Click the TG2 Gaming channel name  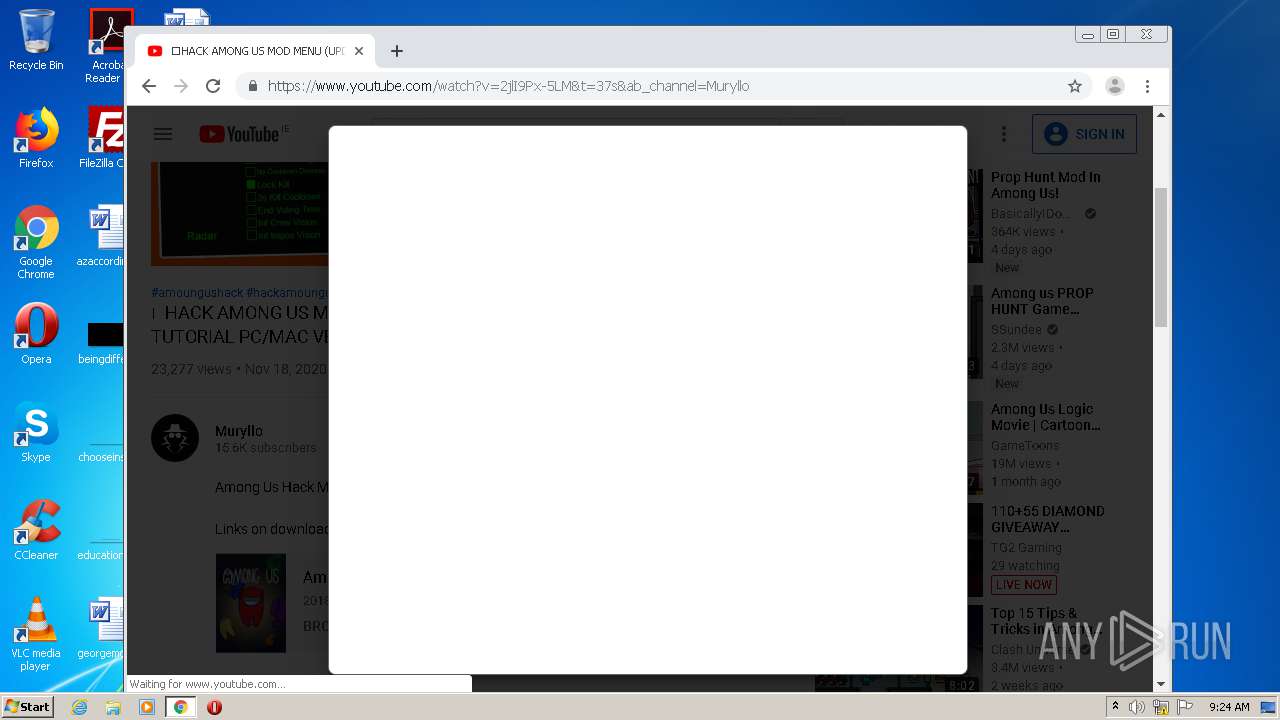click(x=1026, y=548)
